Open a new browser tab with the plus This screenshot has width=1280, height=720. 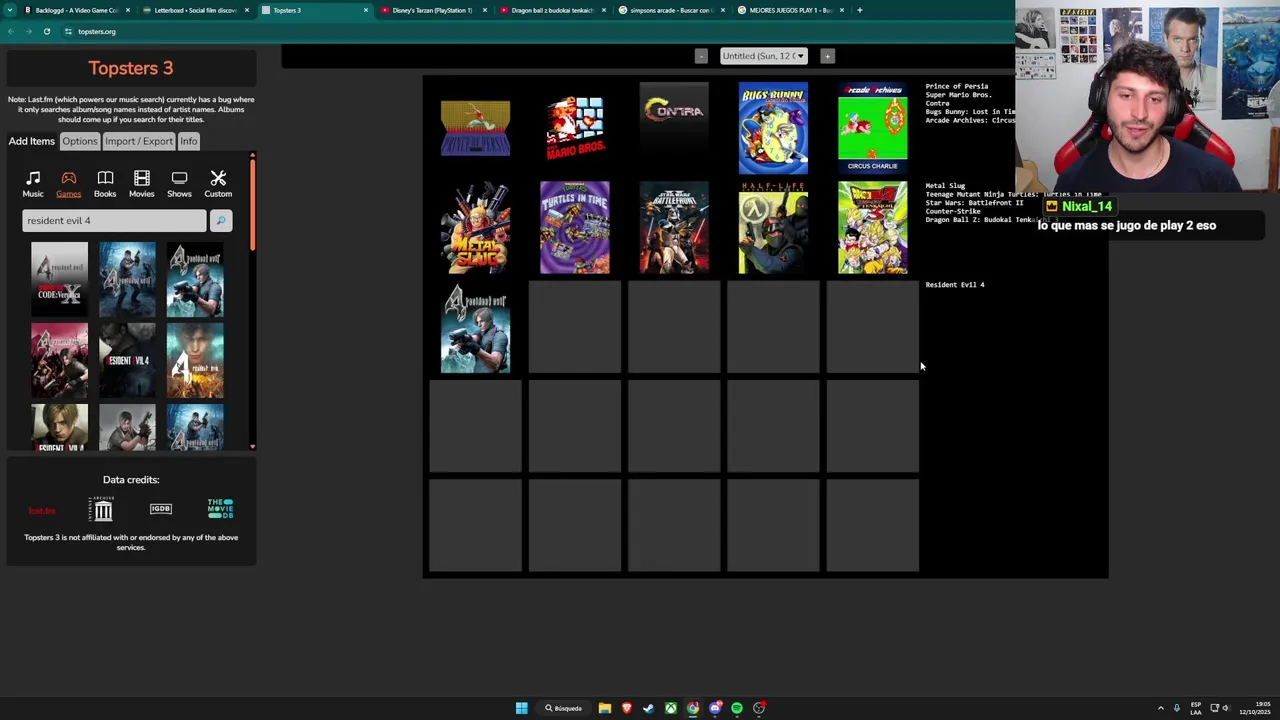point(860,10)
